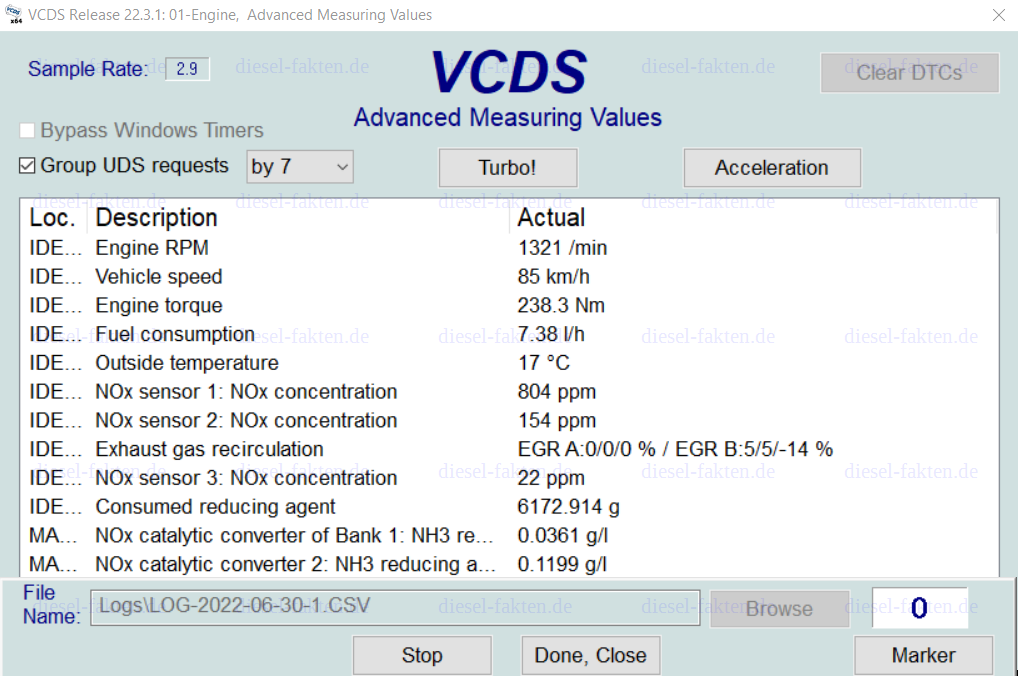The image size is (1018, 676).
Task: Click Done, Close button
Action: (x=591, y=655)
